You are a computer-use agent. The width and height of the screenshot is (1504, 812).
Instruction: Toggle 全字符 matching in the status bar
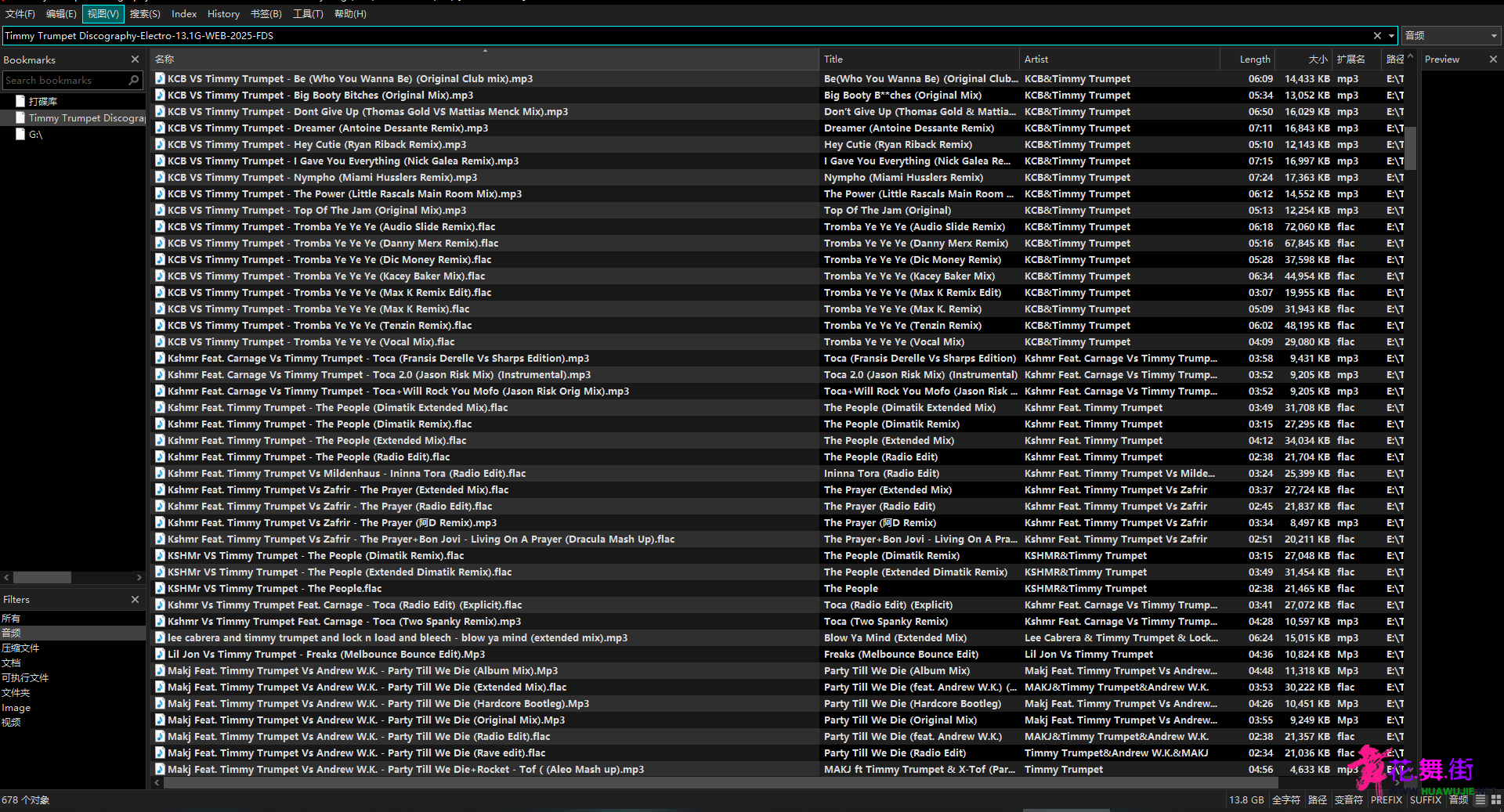tap(1286, 799)
